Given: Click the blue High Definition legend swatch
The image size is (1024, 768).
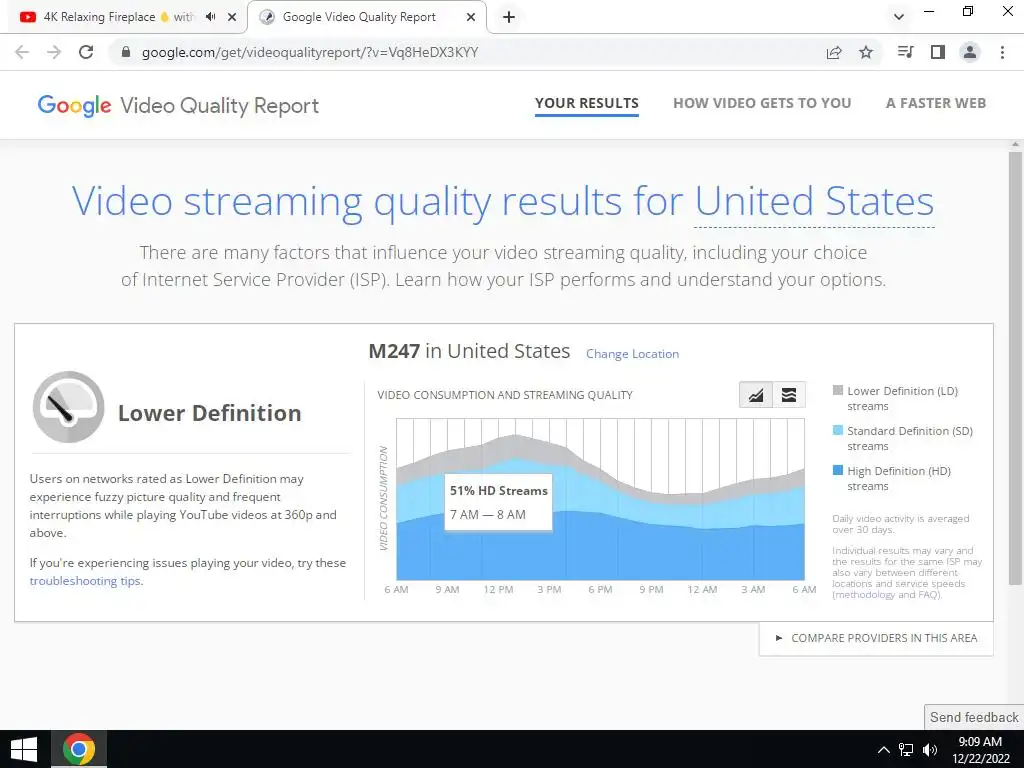Looking at the screenshot, I should pos(838,470).
